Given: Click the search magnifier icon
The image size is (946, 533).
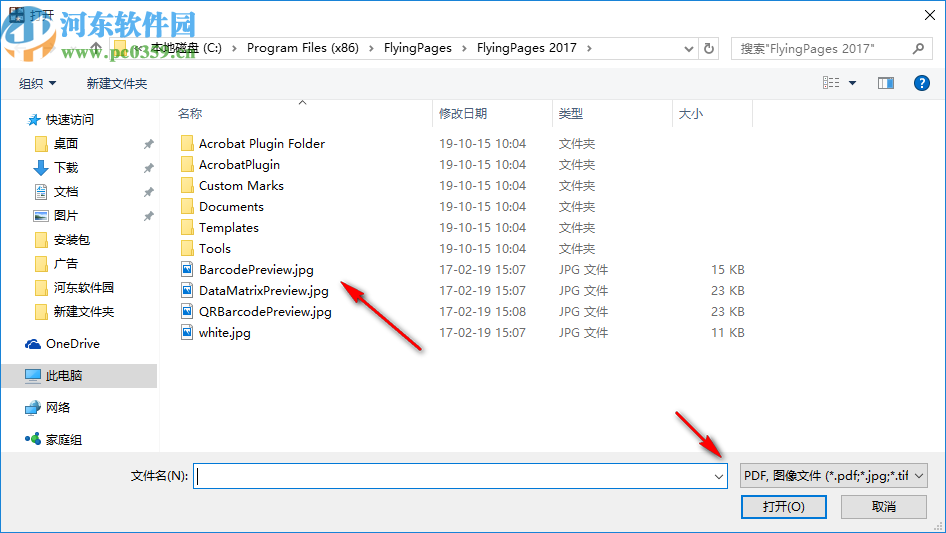Looking at the screenshot, I should point(918,48).
